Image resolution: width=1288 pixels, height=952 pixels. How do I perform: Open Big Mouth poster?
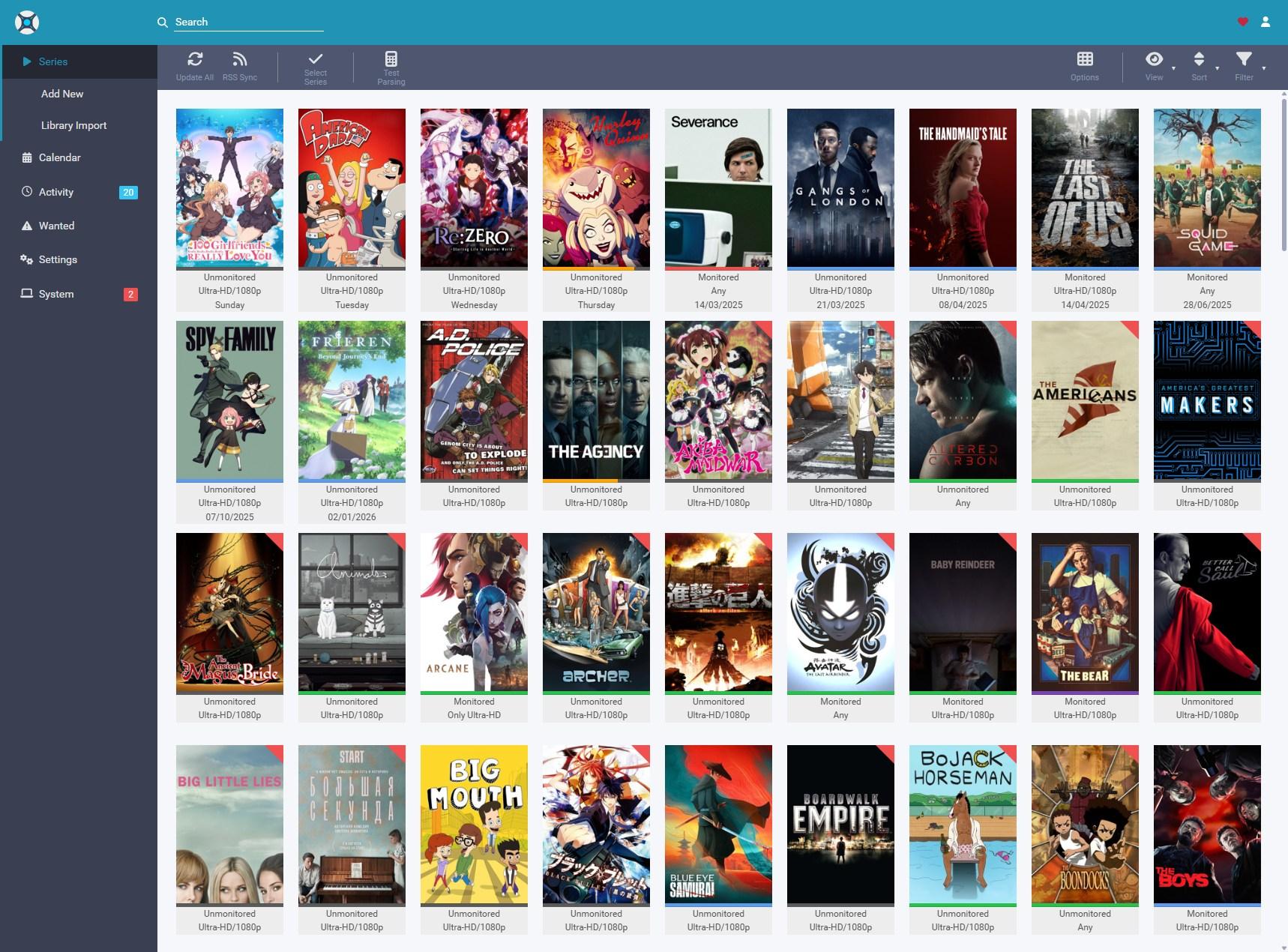click(474, 824)
